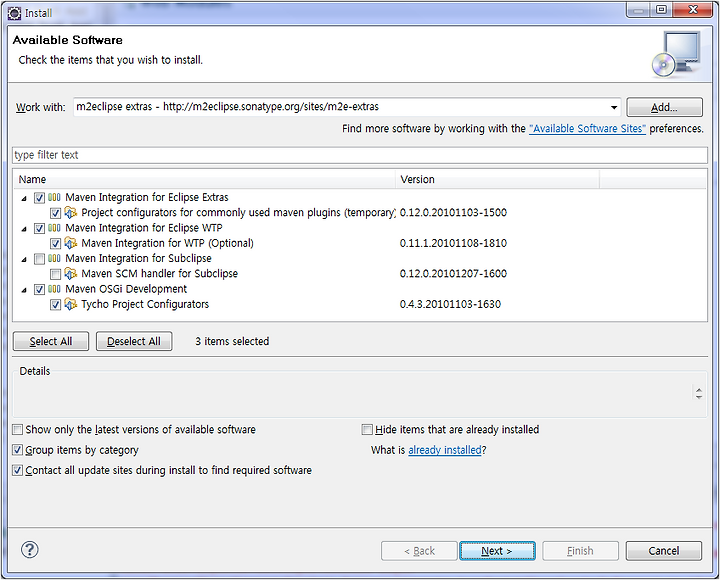
Task: Click the feature icon beside Maven SCM handler for Subclipse
Action: pyautogui.click(x=71, y=274)
